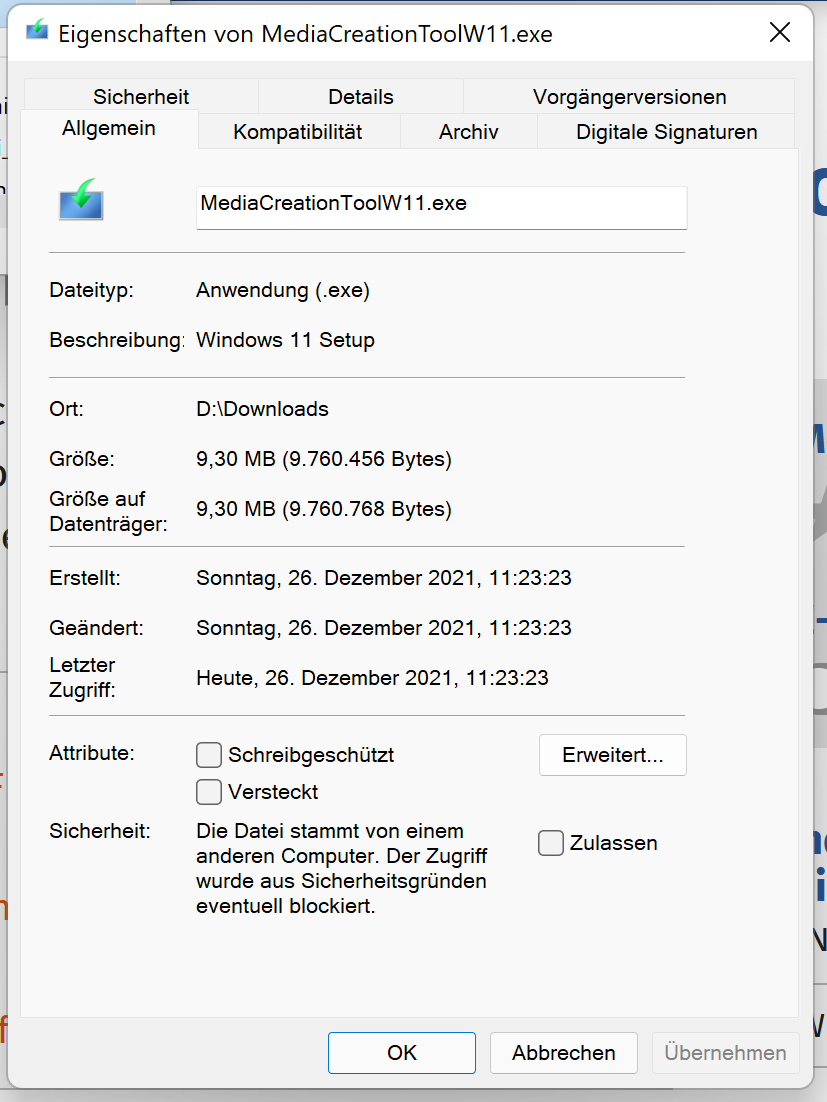Click the Übernehmen button
Viewport: 827px width, 1102px height.
pos(725,1052)
